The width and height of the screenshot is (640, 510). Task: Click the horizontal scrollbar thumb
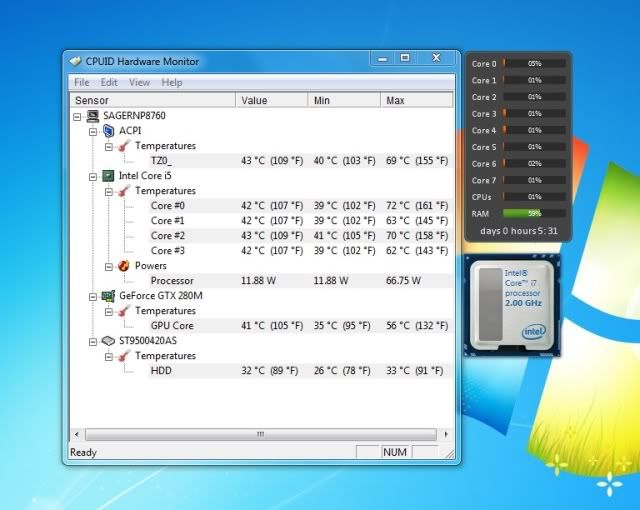(x=261, y=435)
